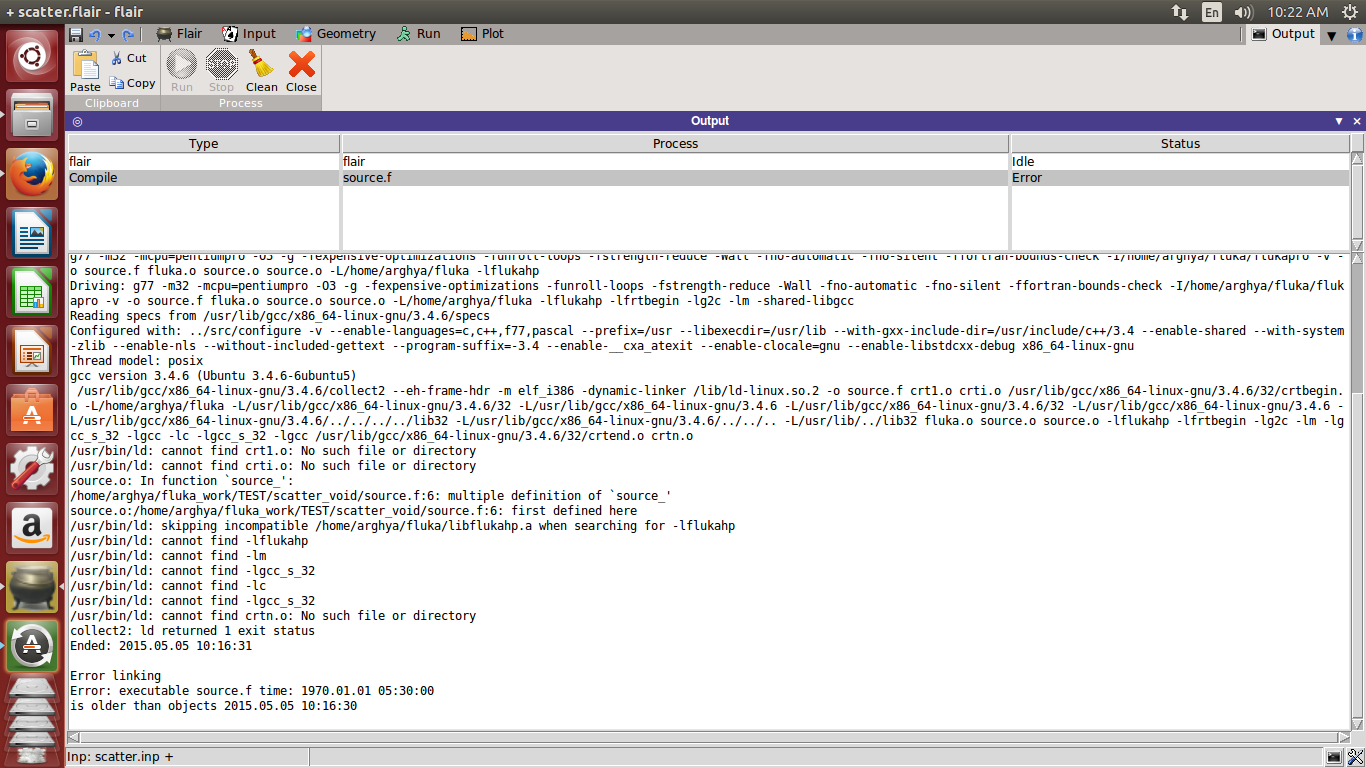Click the tools wrench icon in status bar

pos(1354,757)
